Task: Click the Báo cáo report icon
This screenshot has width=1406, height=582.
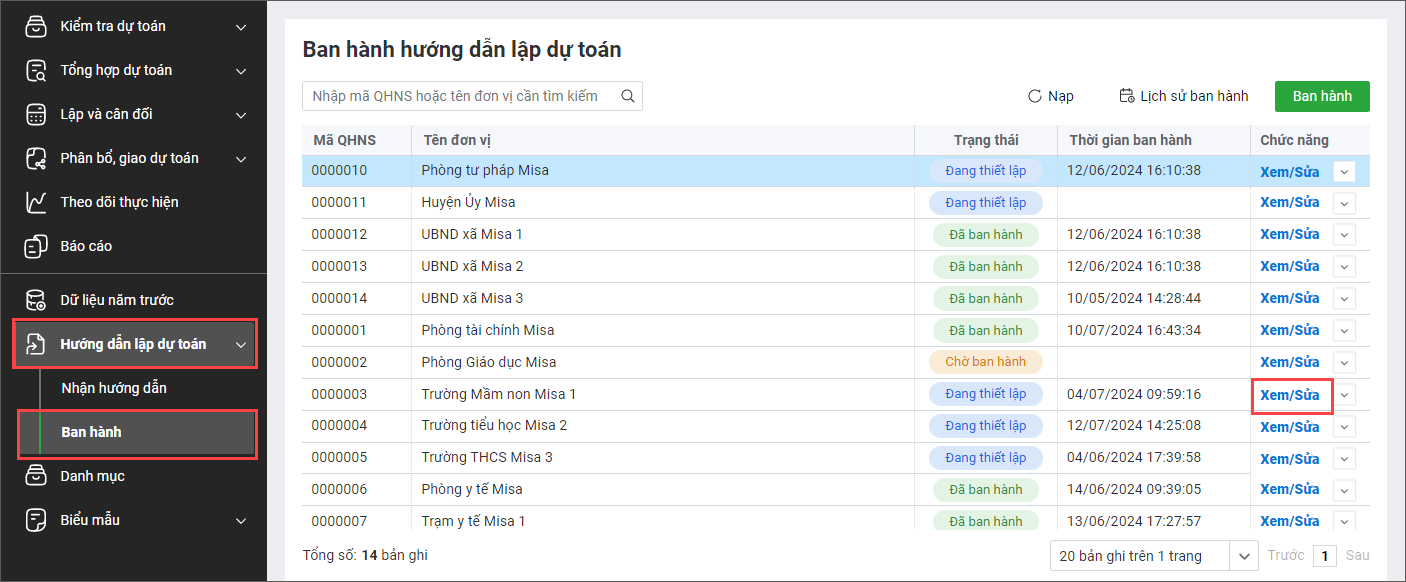Action: pyautogui.click(x=36, y=246)
